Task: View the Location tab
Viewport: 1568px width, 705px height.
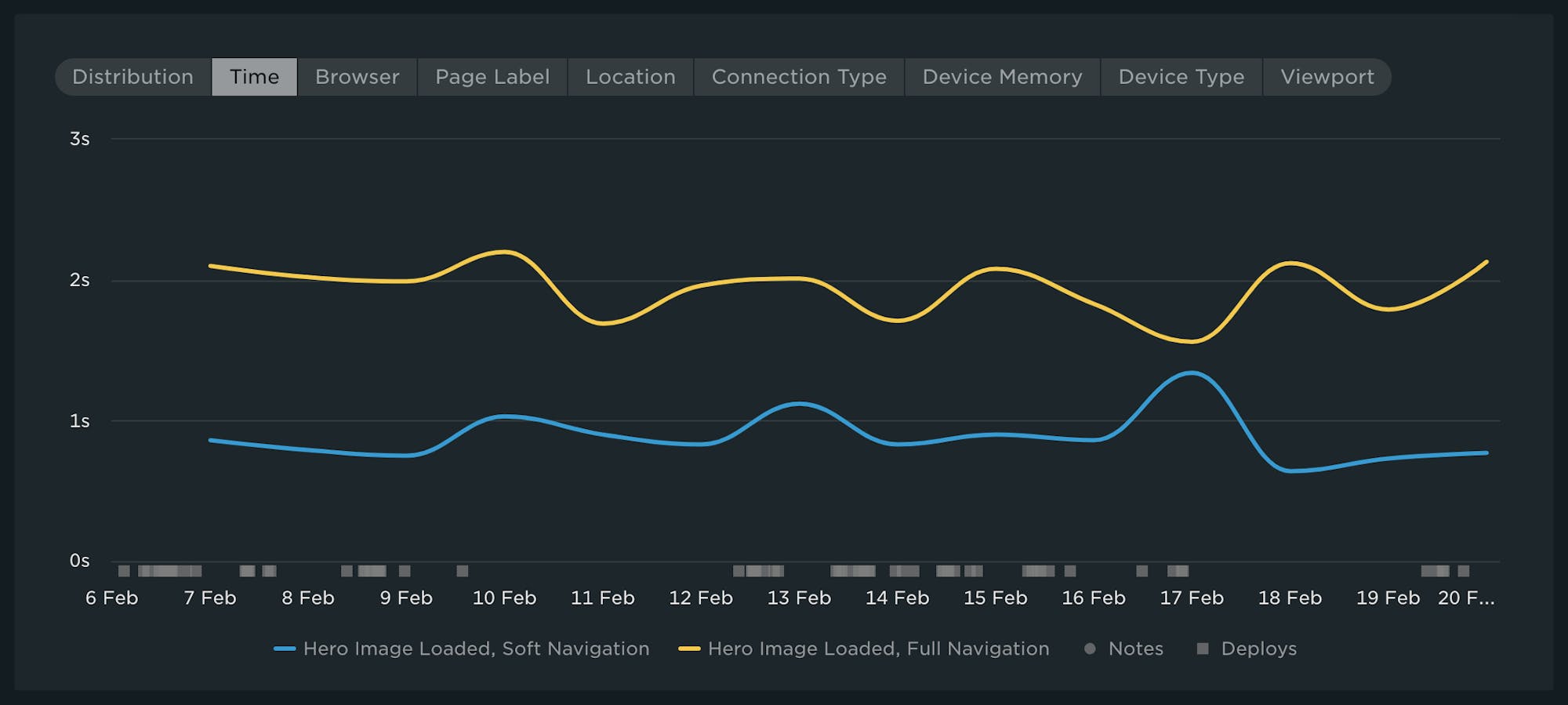Action: (630, 77)
